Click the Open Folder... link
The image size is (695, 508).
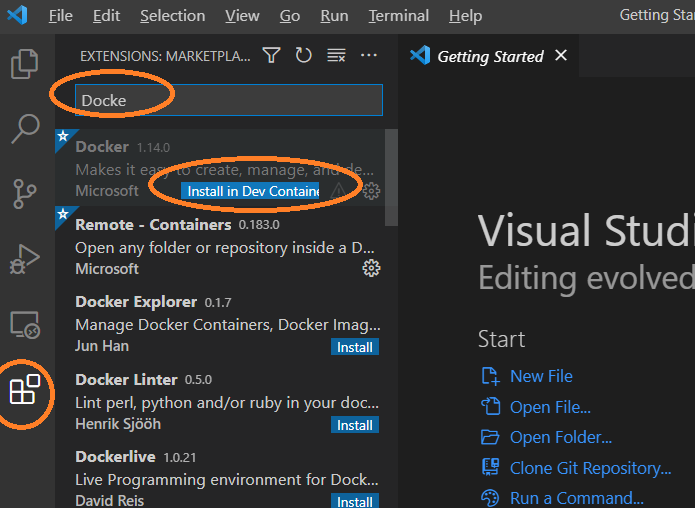click(x=561, y=438)
